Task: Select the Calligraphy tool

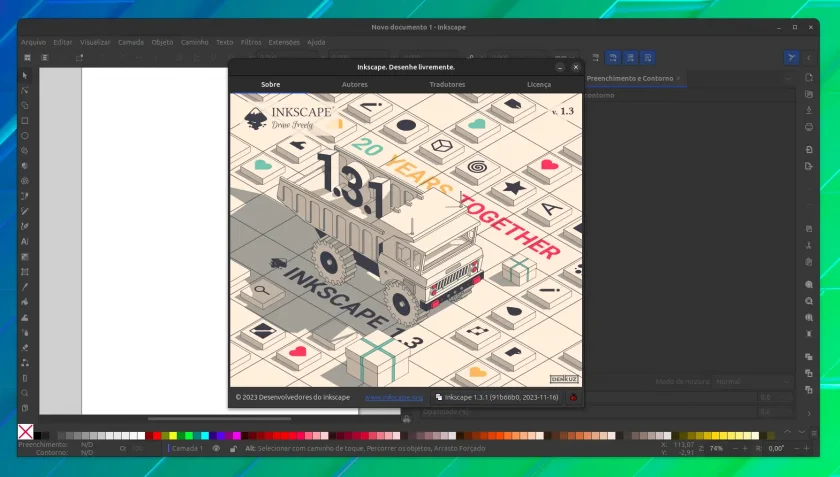Action: click(x=25, y=226)
